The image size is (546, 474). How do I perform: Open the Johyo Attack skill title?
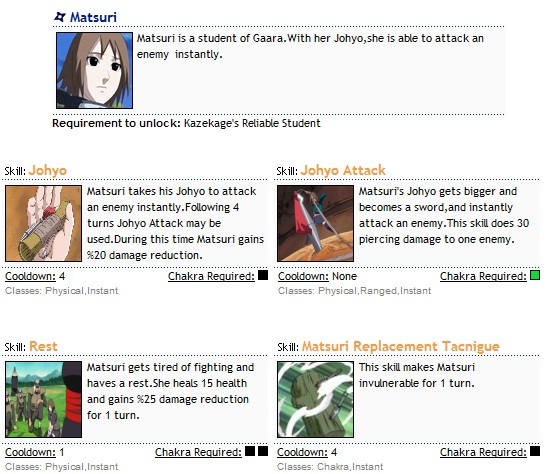tap(343, 170)
